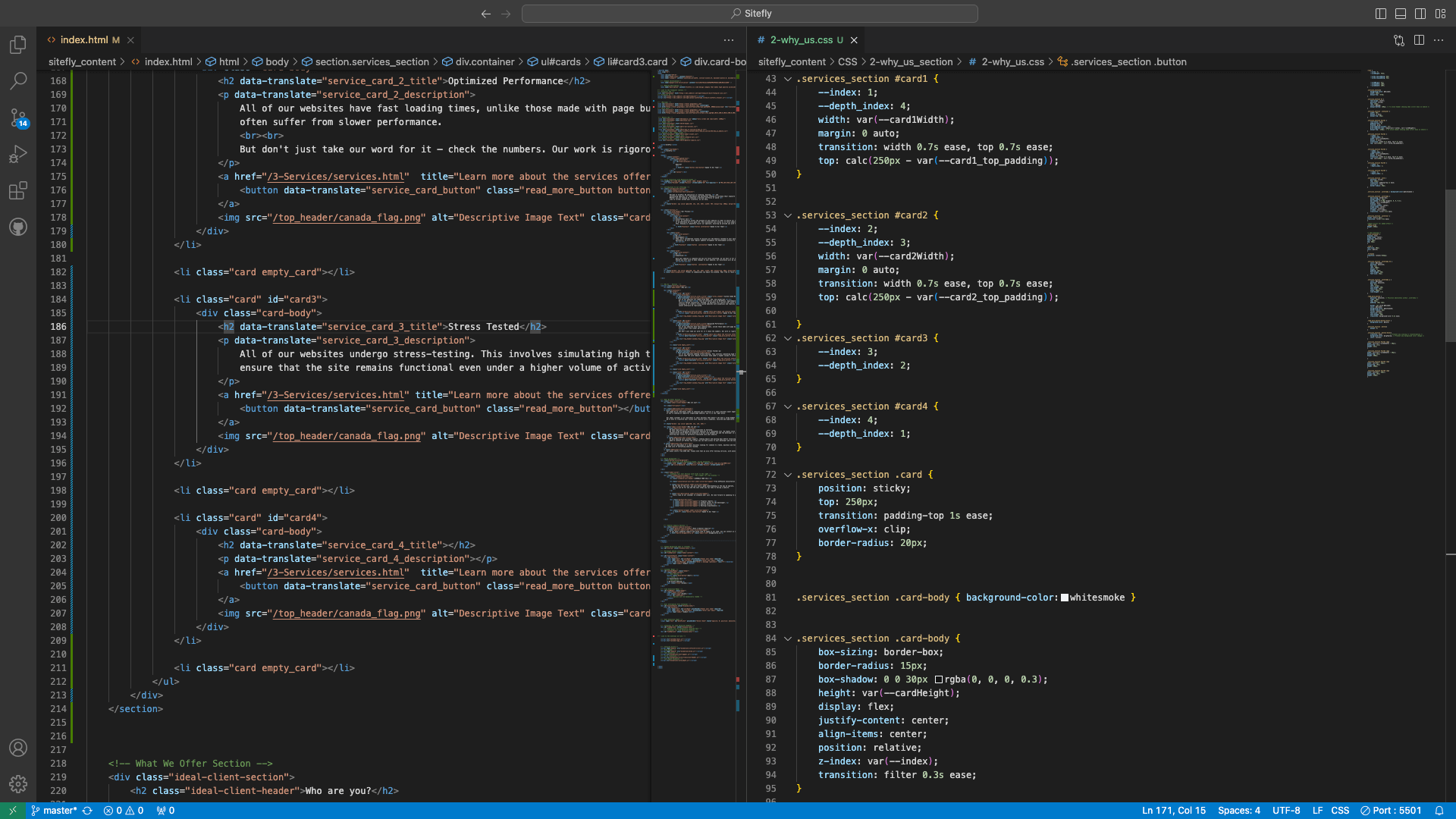Select the ul#cards breadcrumb
Screen dimensions: 1456x819
tap(554, 62)
